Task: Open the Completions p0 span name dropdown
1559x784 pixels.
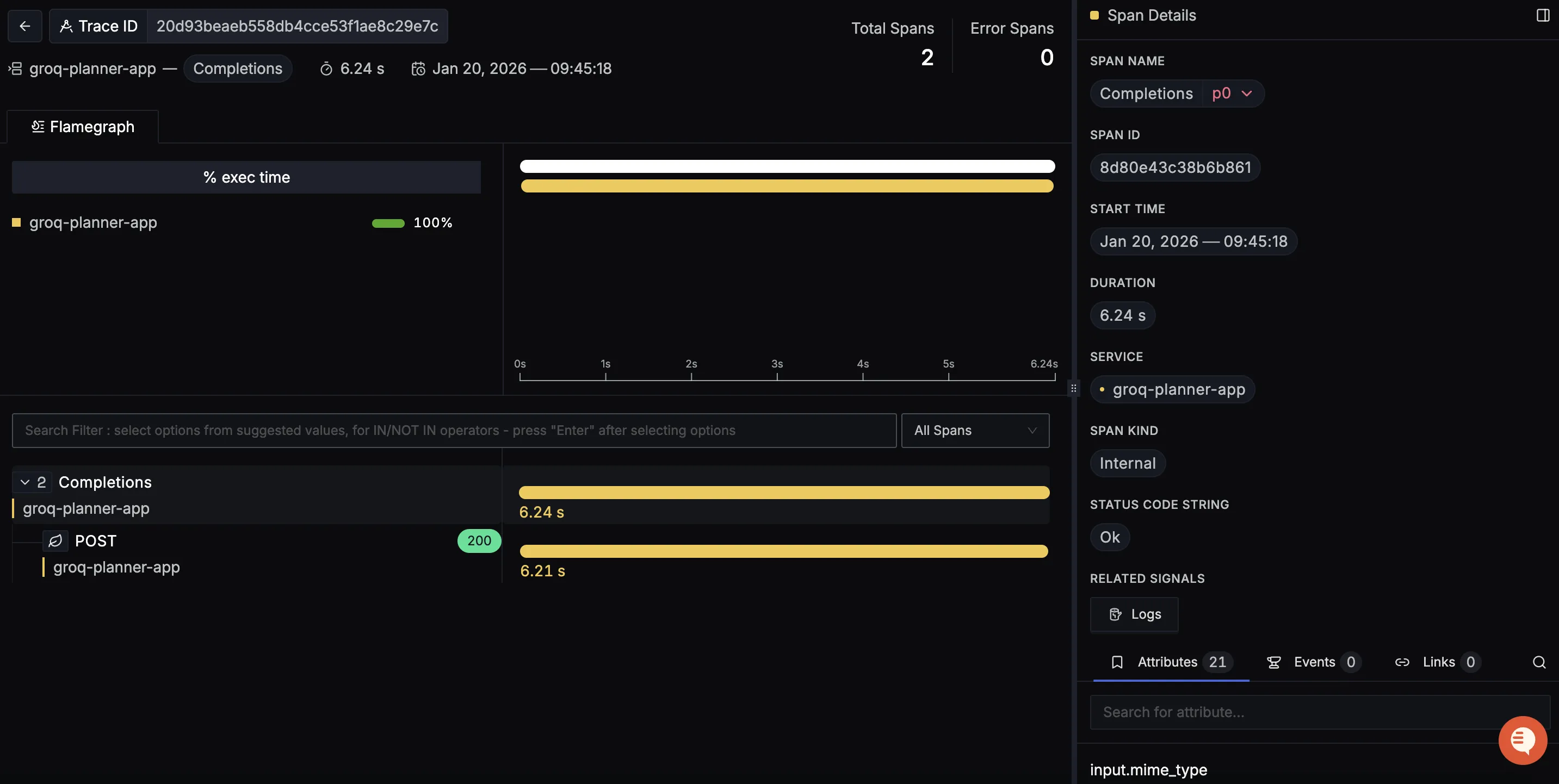Action: [x=1247, y=93]
